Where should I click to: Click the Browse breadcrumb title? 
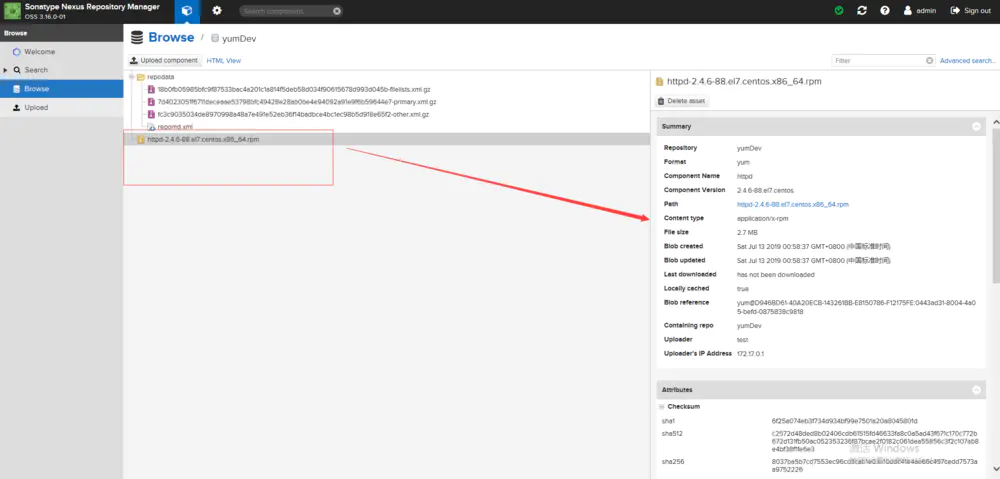[x=171, y=37]
